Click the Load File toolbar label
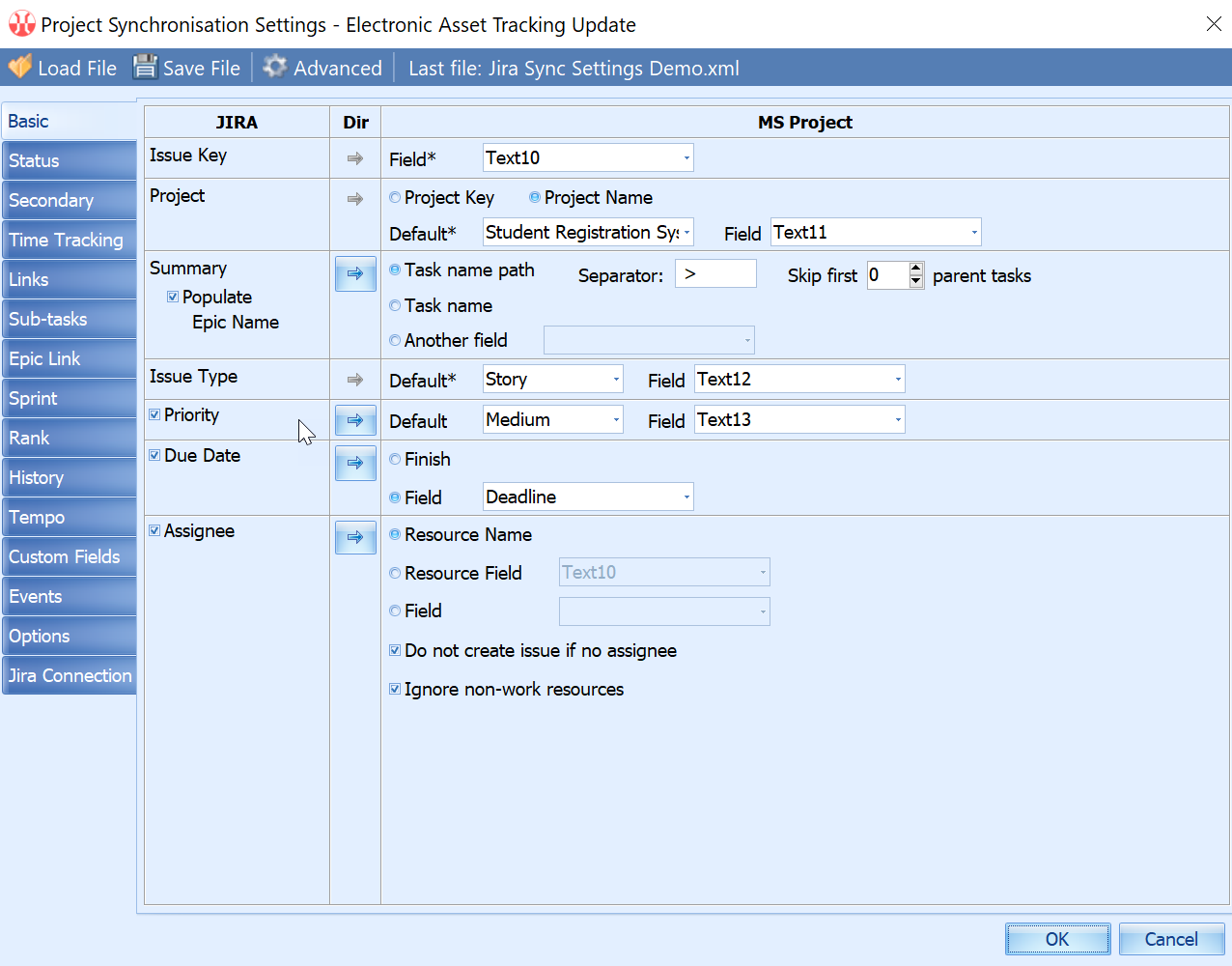The image size is (1232, 966). coord(77,69)
